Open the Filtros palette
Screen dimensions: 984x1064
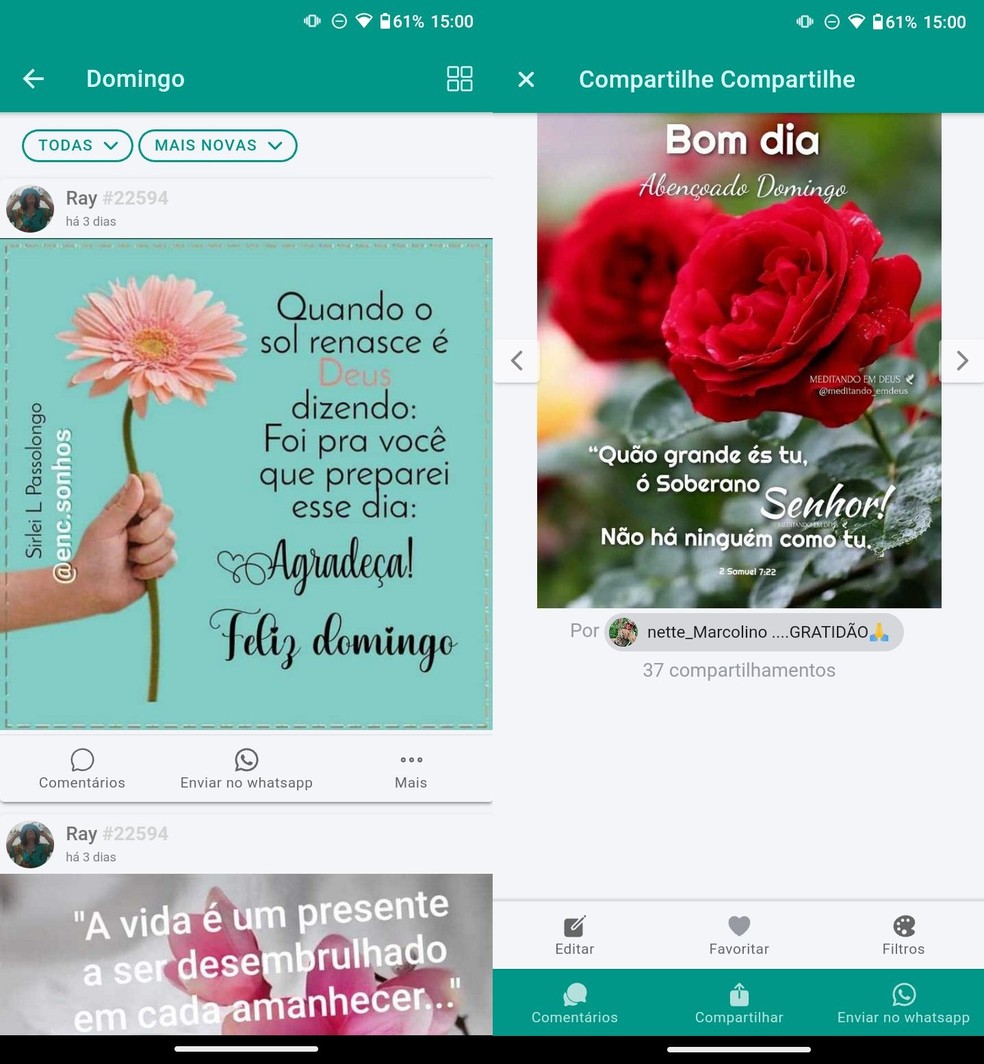pos(903,935)
